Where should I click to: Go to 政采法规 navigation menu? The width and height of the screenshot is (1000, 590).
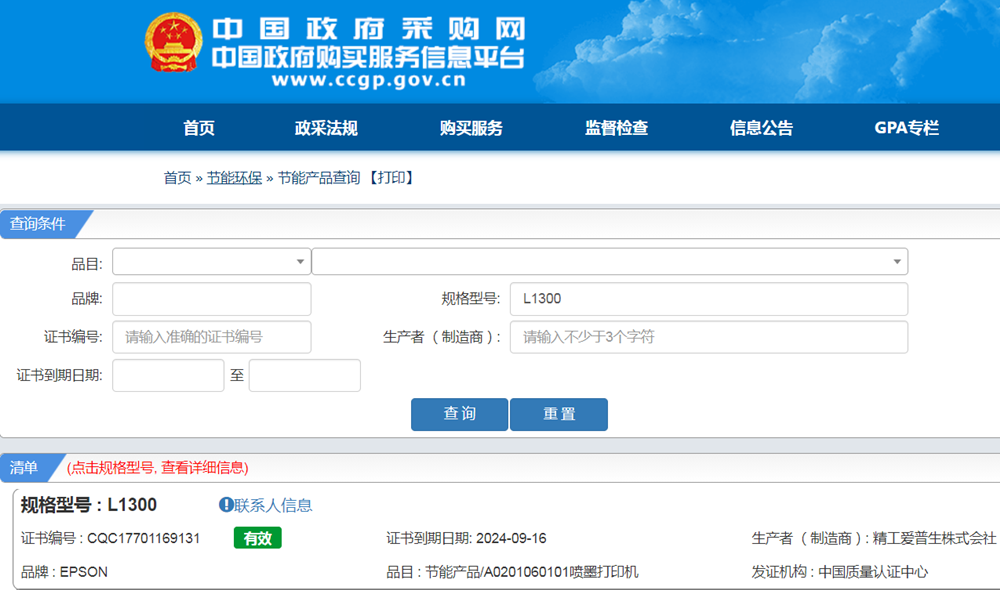326,128
